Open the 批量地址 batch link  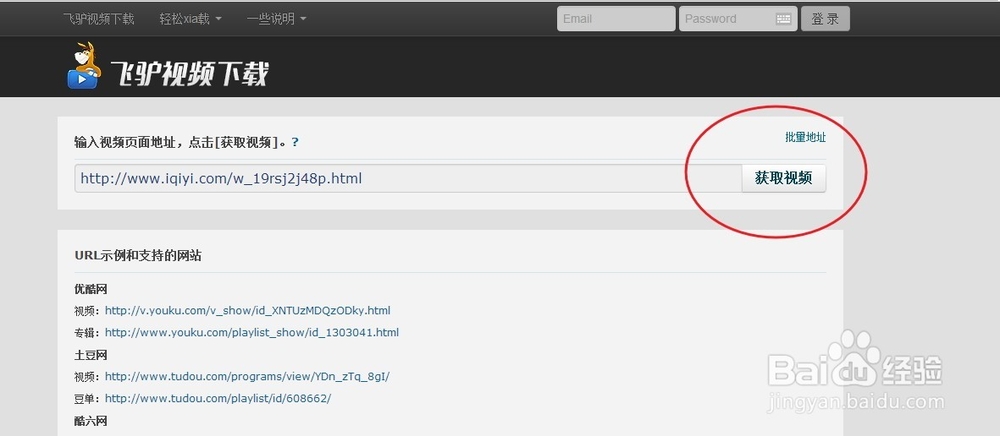coord(805,137)
